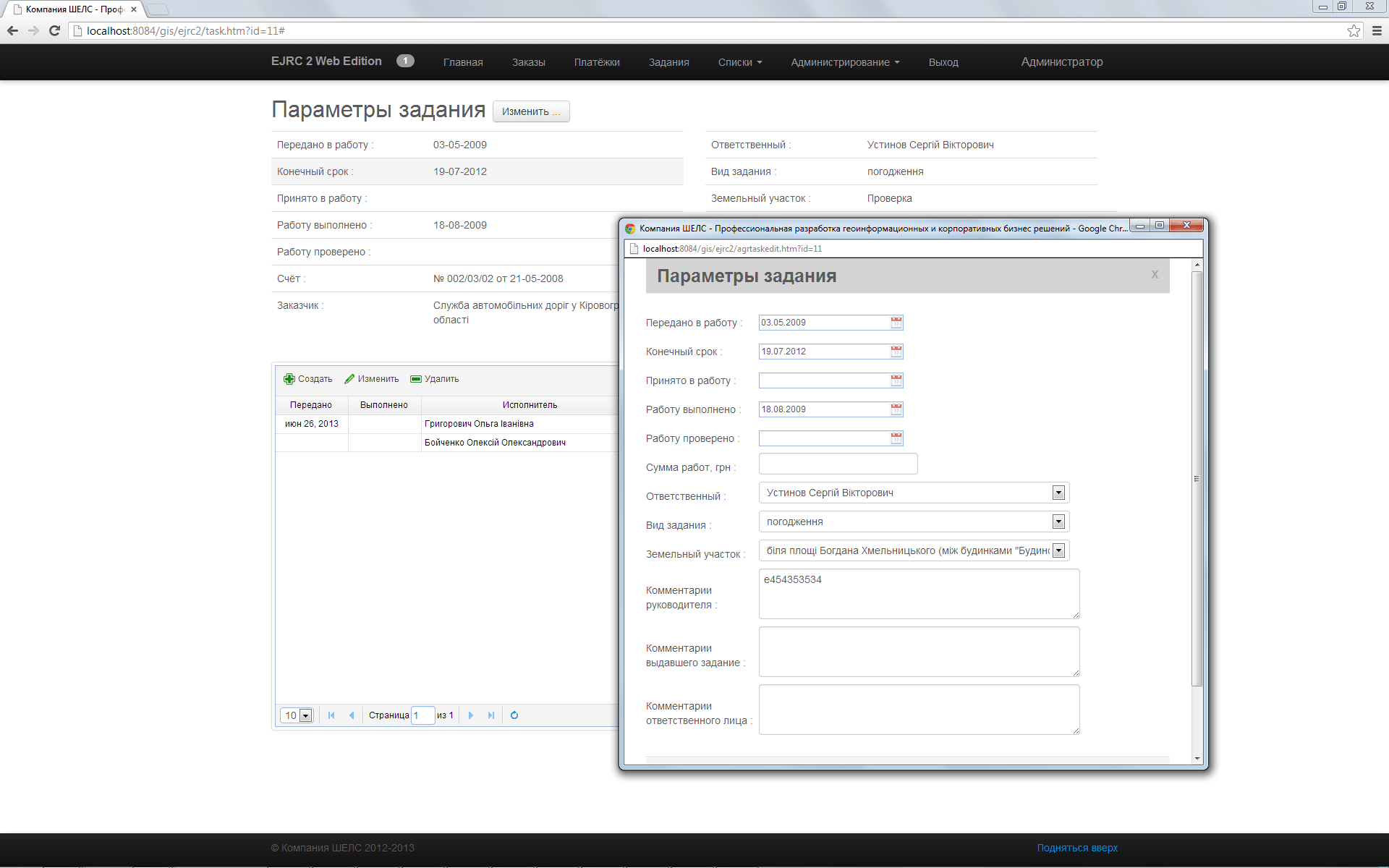This screenshot has width=1389, height=868.
Task: Open calendar for Передано в работу field
Action: pyautogui.click(x=896, y=323)
